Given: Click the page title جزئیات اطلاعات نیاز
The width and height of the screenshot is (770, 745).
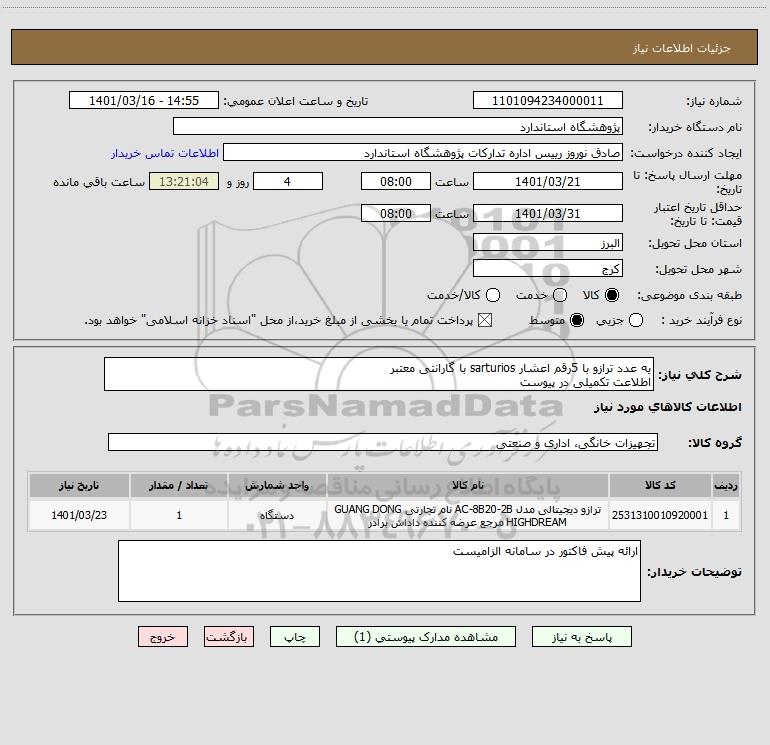Looking at the screenshot, I should (682, 48).
